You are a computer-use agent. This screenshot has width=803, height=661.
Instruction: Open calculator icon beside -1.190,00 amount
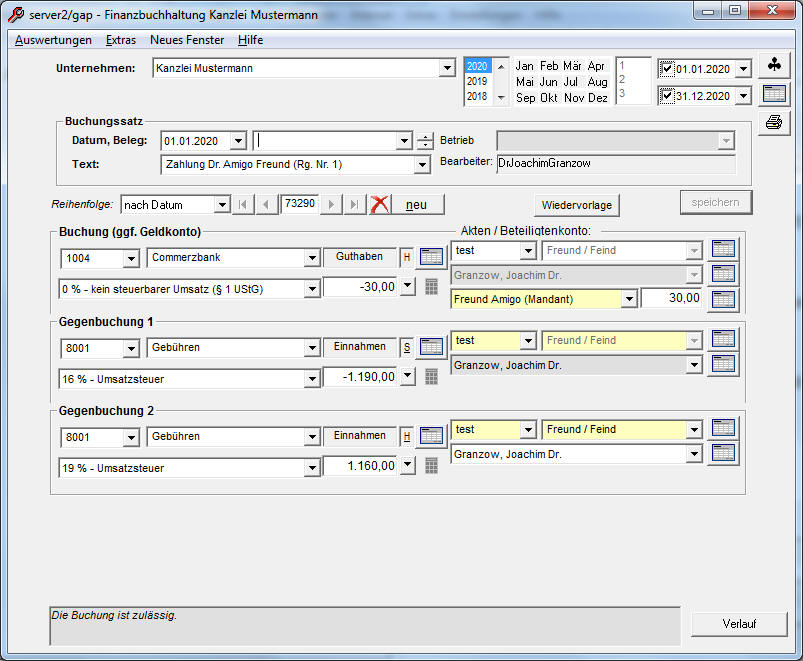(431, 377)
